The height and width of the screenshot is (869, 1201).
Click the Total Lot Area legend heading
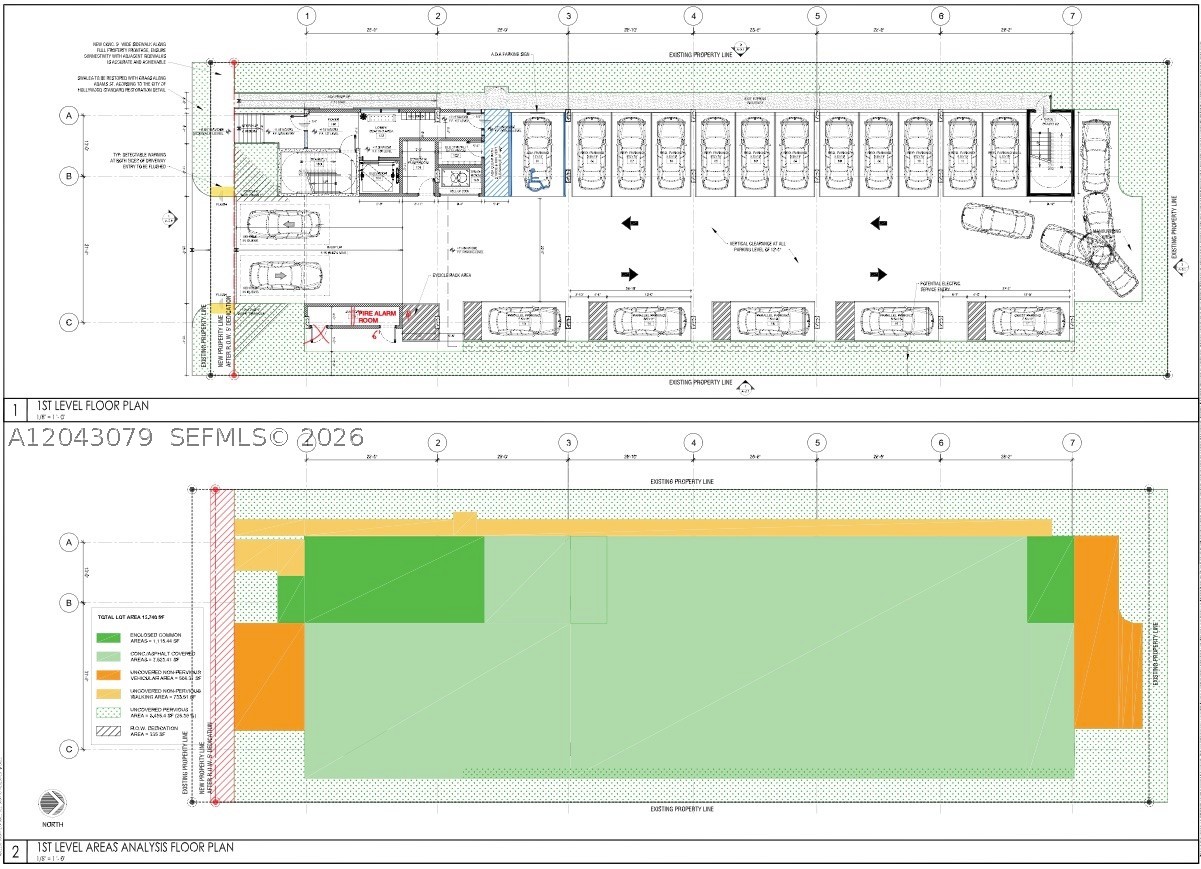(x=129, y=619)
